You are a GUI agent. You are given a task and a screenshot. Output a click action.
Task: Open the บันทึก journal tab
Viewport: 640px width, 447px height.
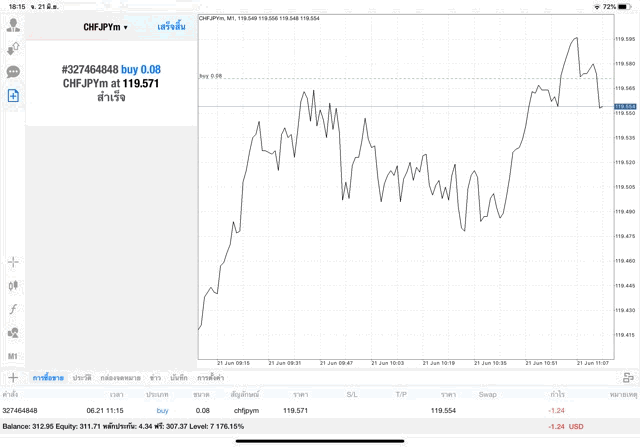pyautogui.click(x=180, y=378)
